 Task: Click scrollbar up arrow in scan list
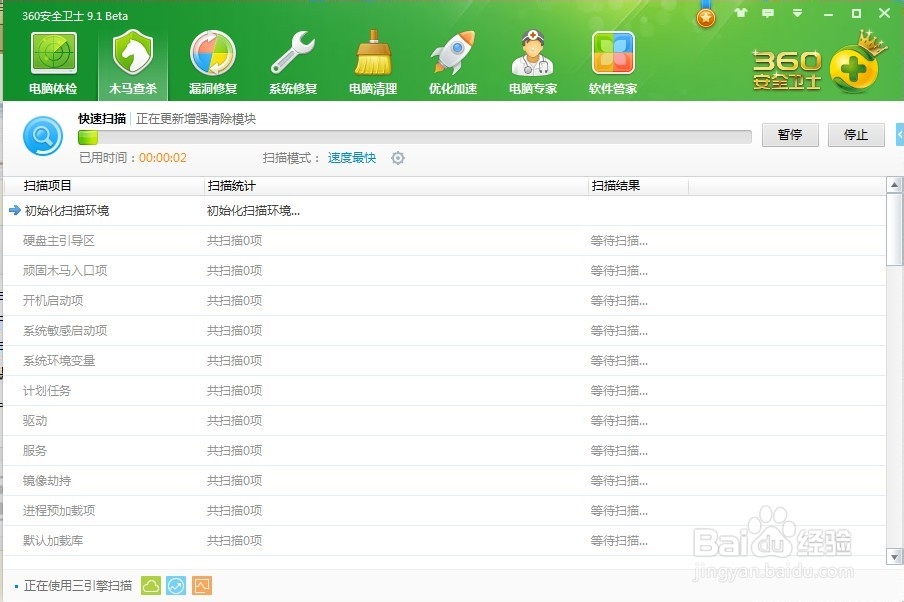[x=894, y=185]
